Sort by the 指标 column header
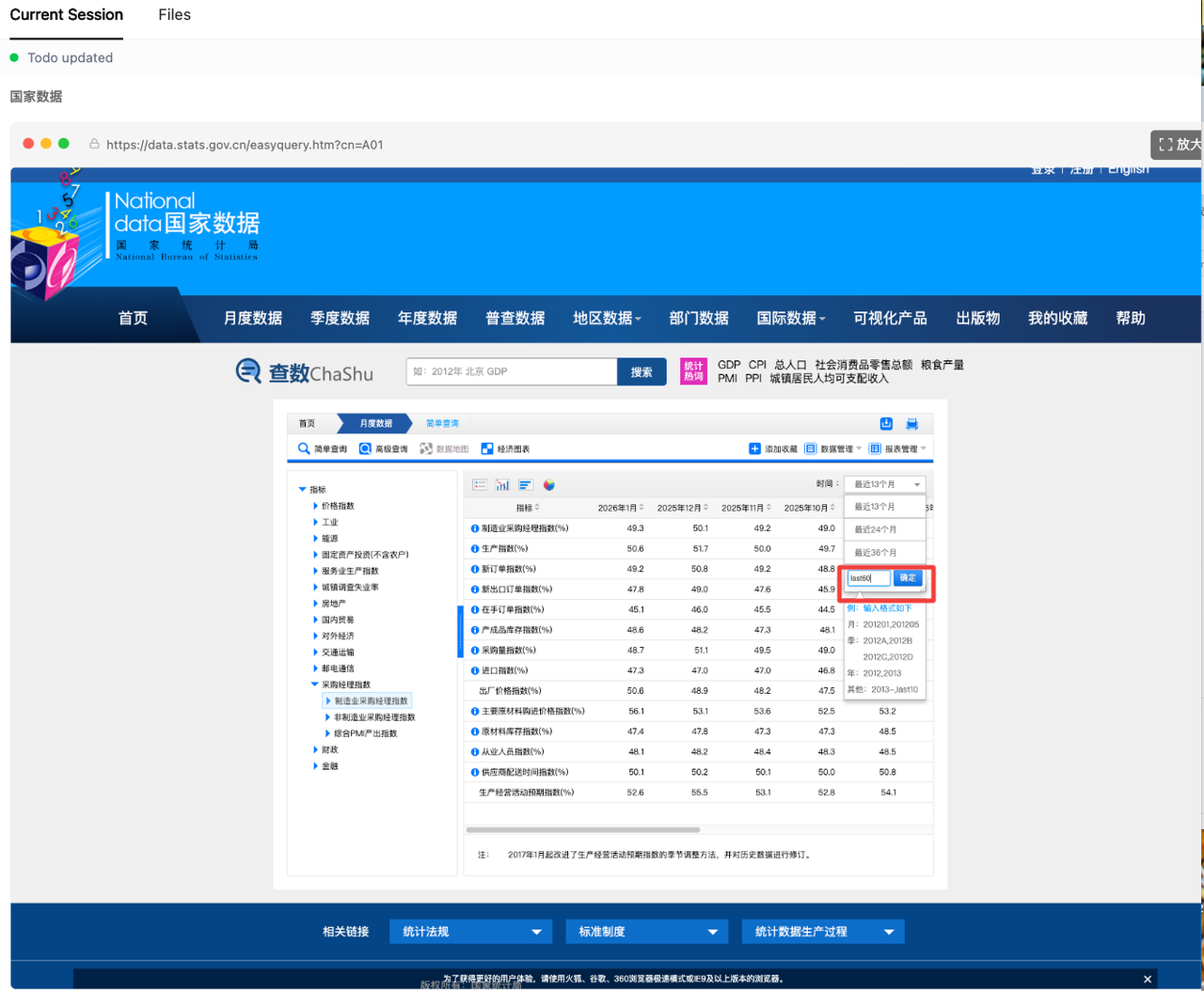Viewport: 1204px width, 991px height. tap(528, 508)
